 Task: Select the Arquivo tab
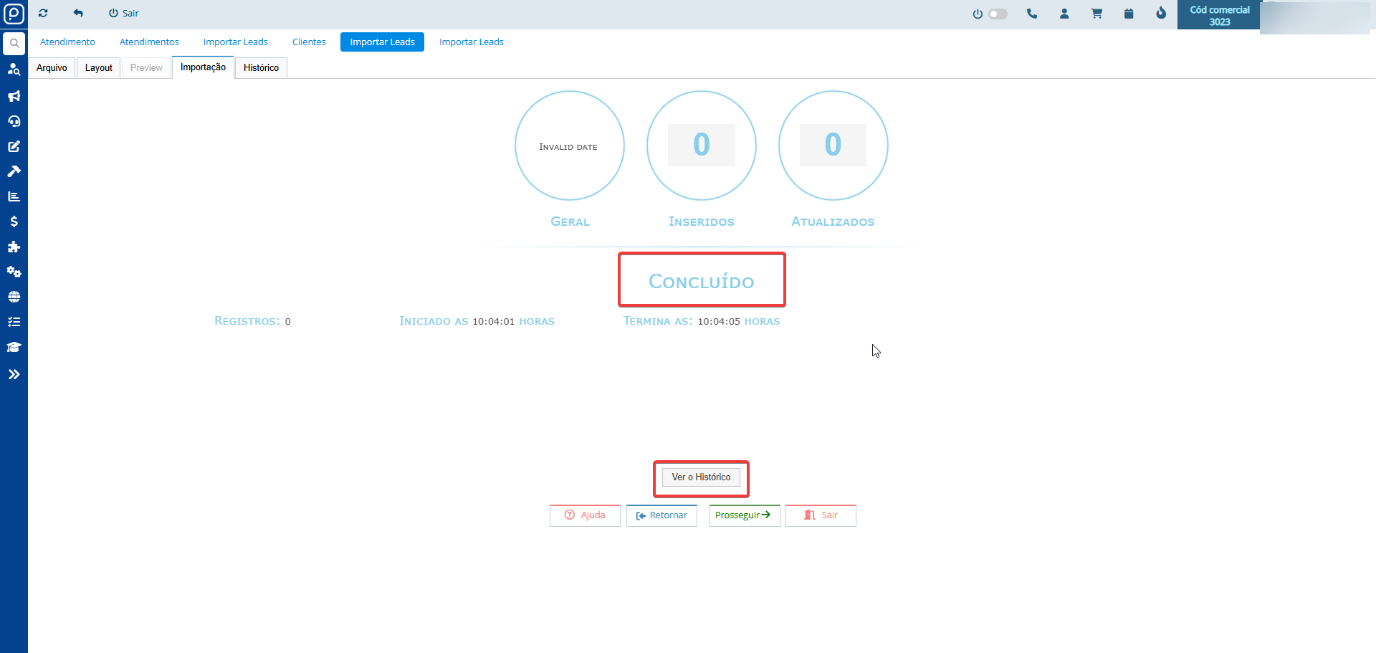click(52, 68)
